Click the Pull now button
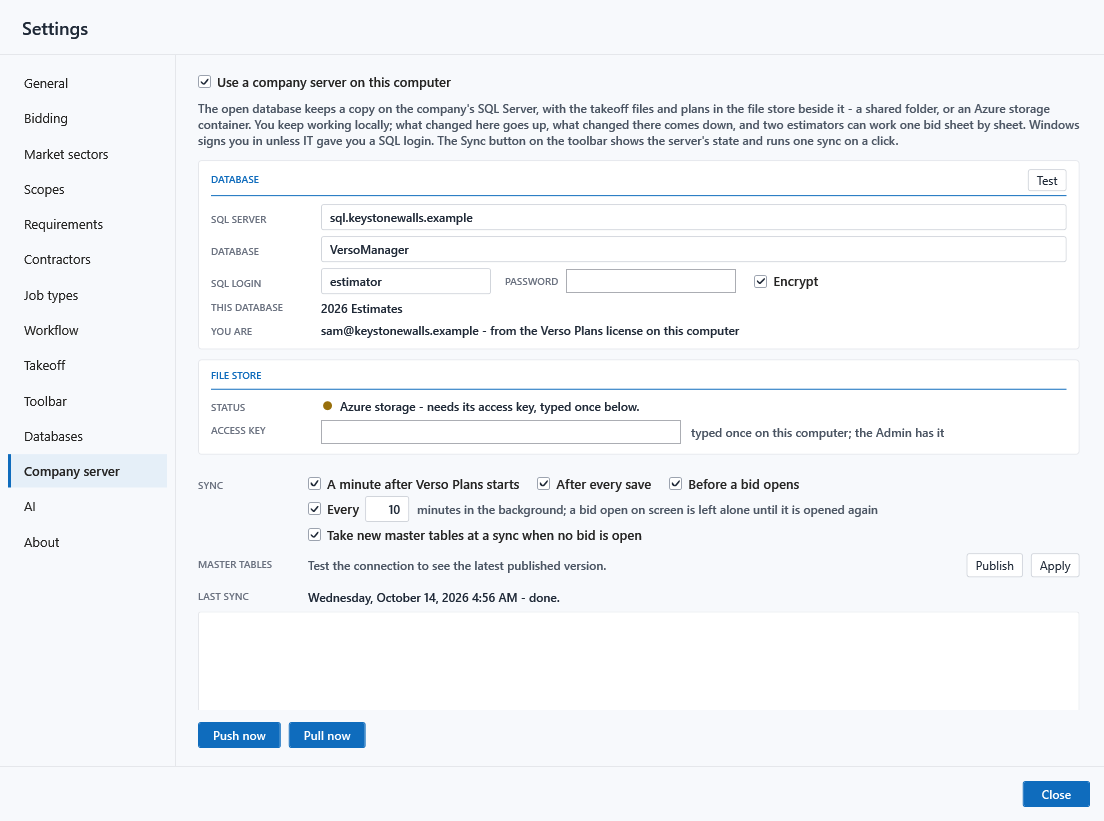The width and height of the screenshot is (1104, 821). (x=327, y=735)
